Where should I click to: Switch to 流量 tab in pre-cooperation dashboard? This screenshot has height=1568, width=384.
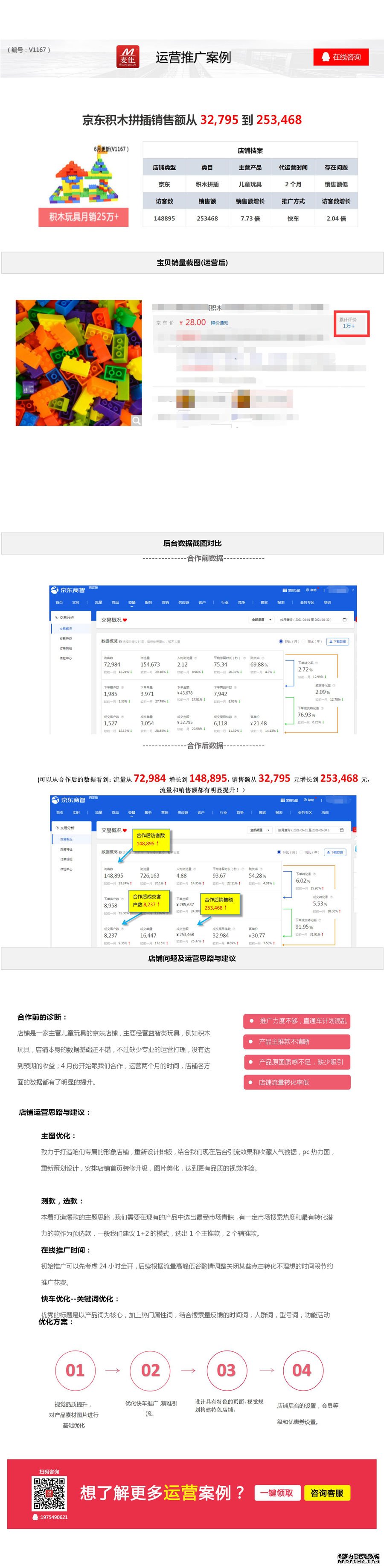pyautogui.click(x=99, y=602)
